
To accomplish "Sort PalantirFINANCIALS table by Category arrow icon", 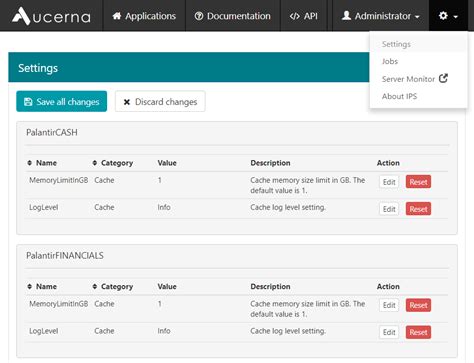I will (x=95, y=286).
